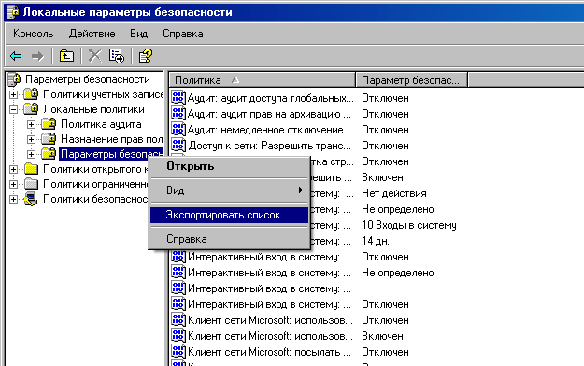Open the Консоль menu
The image size is (584, 366).
pos(33,34)
